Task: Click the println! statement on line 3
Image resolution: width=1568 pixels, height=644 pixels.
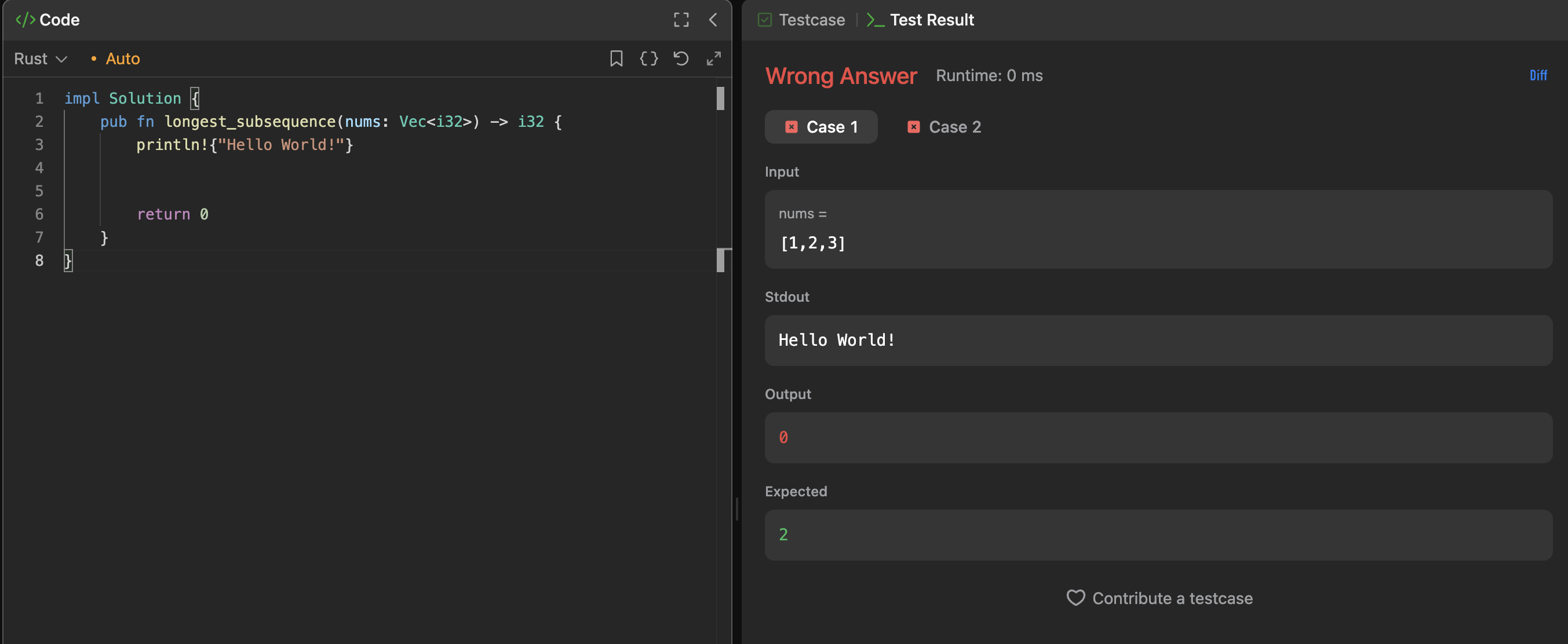Action: pyautogui.click(x=245, y=145)
